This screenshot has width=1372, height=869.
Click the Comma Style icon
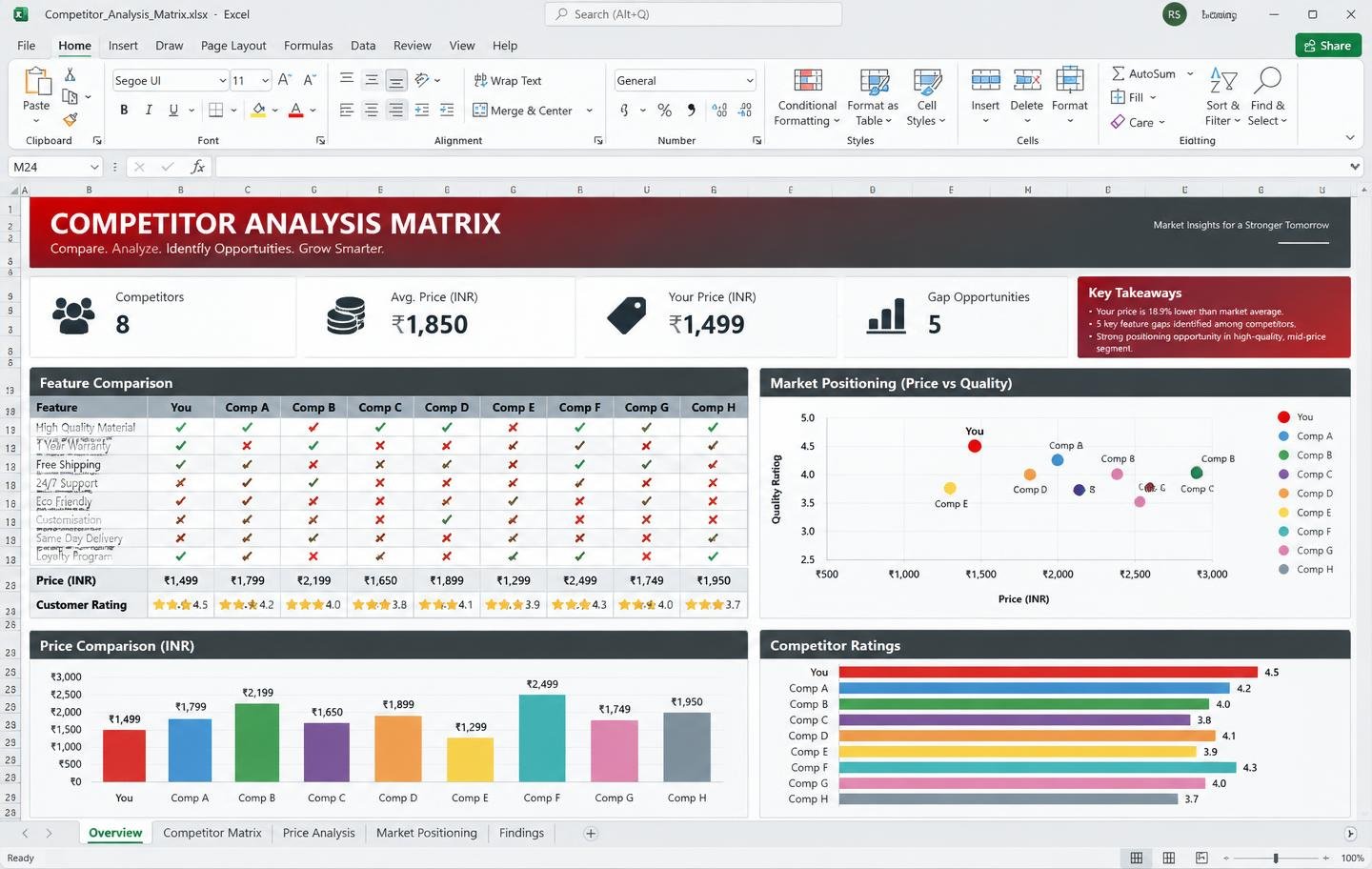[691, 111]
